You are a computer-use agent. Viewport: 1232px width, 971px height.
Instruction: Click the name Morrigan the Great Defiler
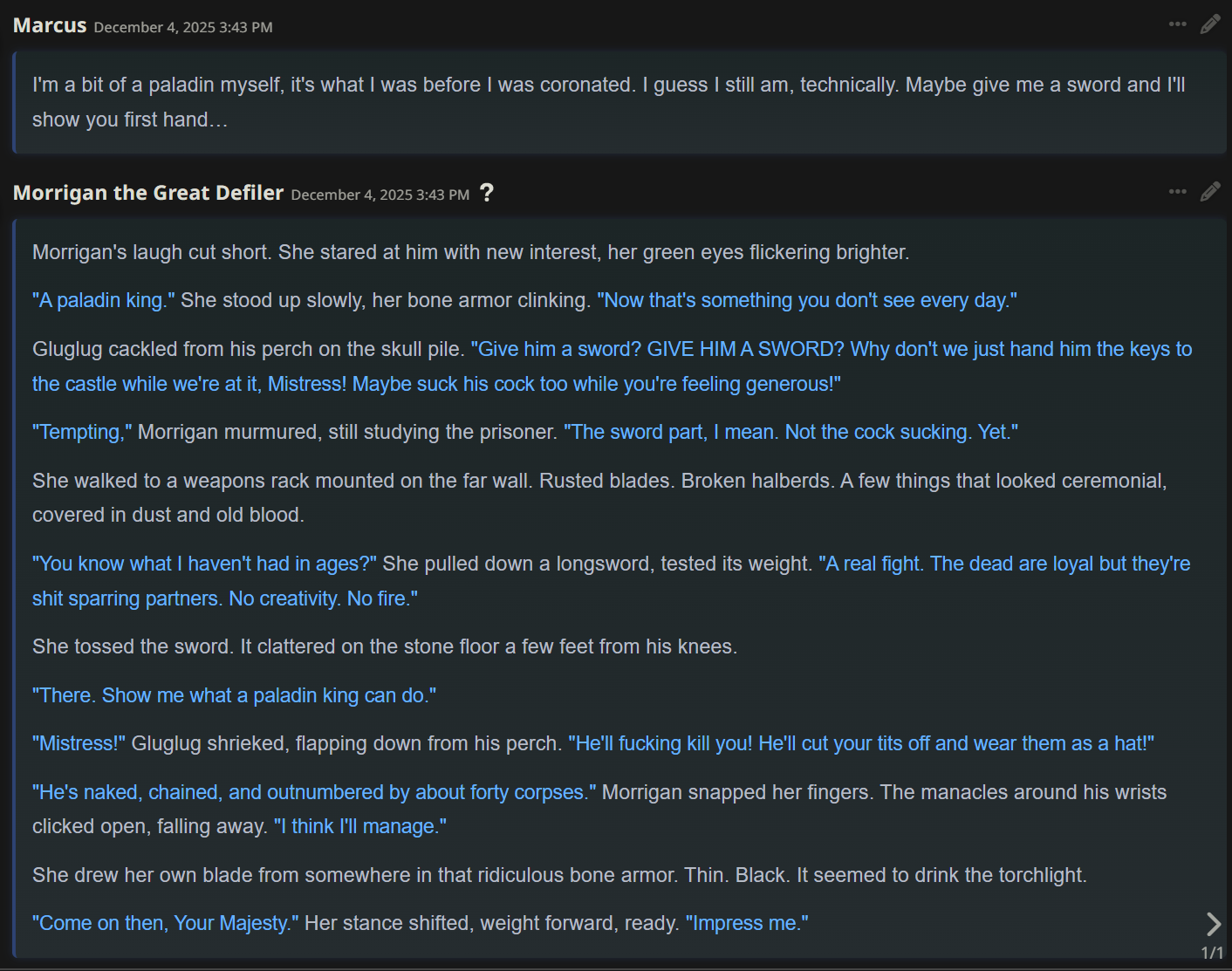148,193
